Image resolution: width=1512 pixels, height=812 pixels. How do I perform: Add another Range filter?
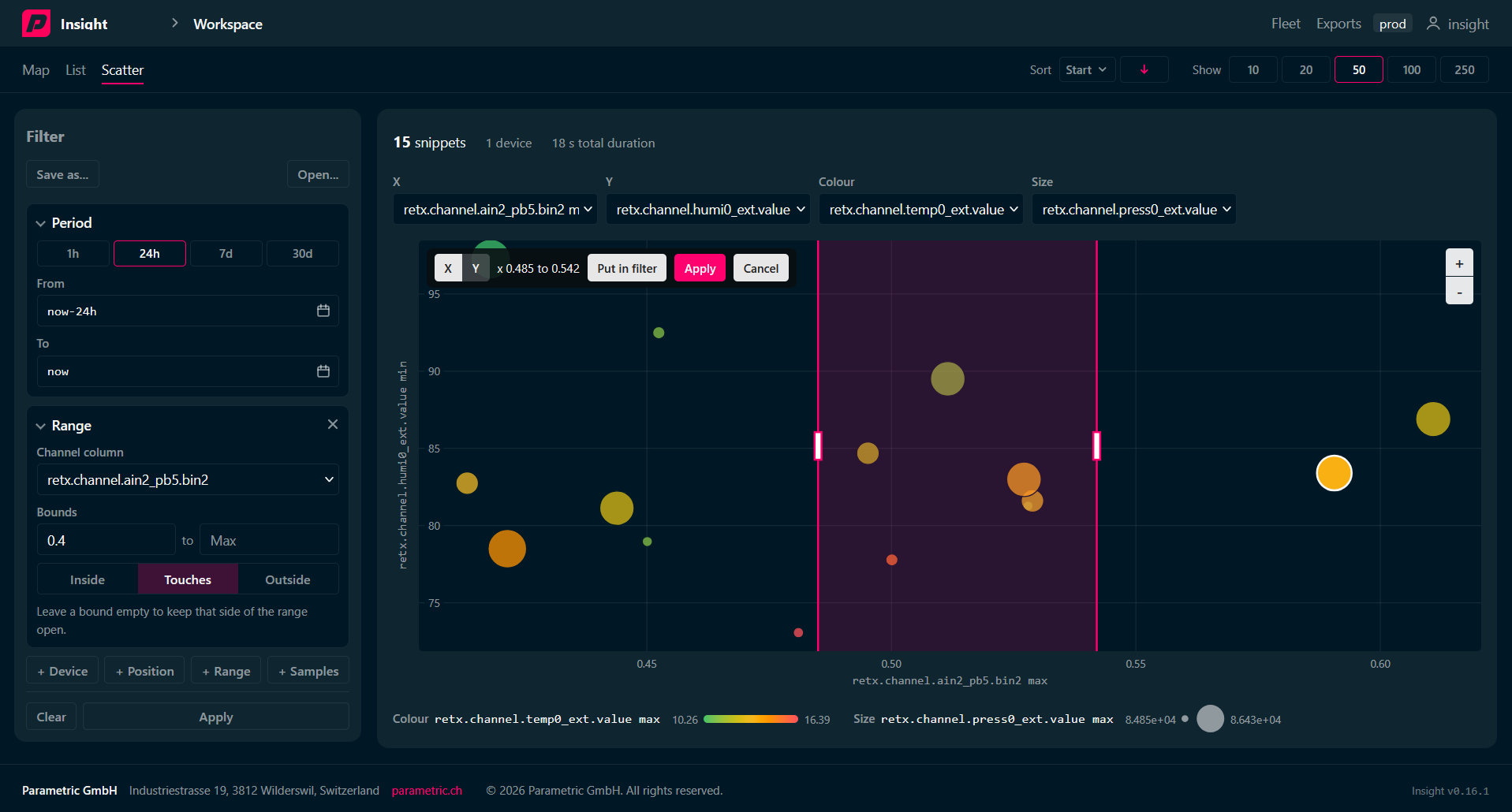[x=226, y=671]
